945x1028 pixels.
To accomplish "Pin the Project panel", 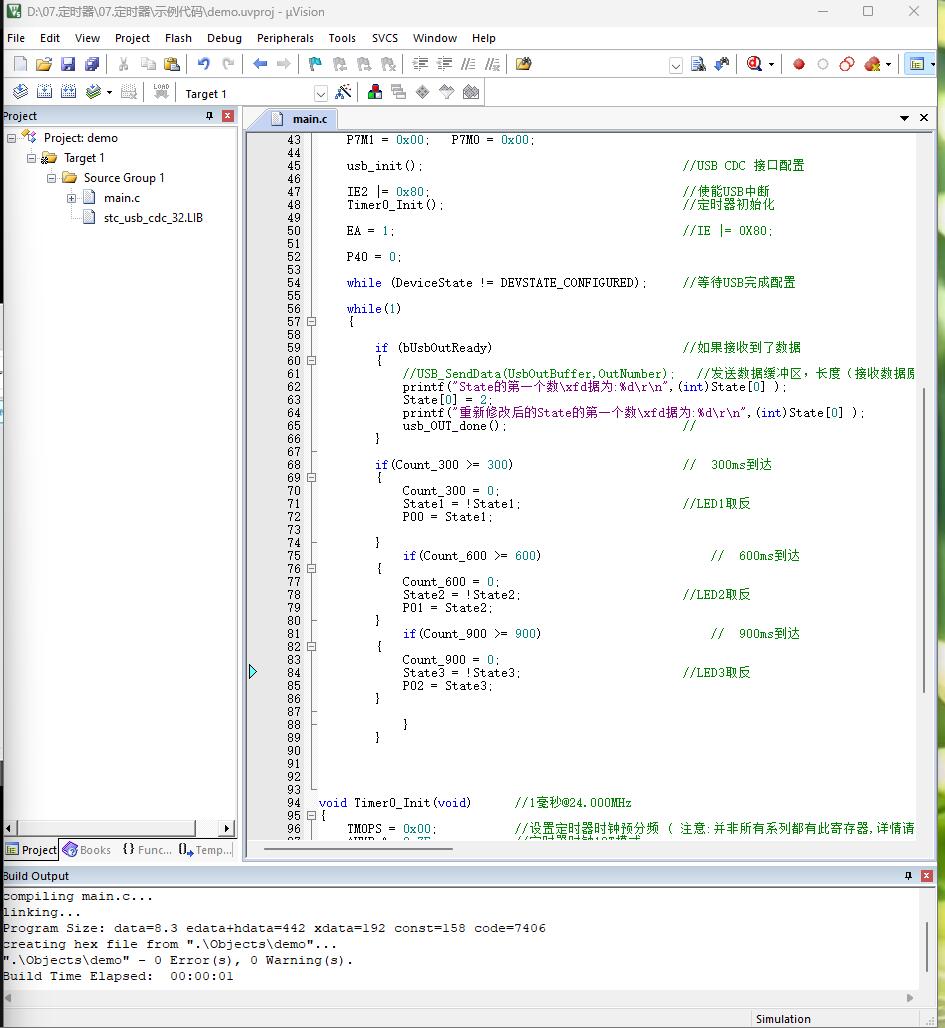I will pyautogui.click(x=209, y=116).
